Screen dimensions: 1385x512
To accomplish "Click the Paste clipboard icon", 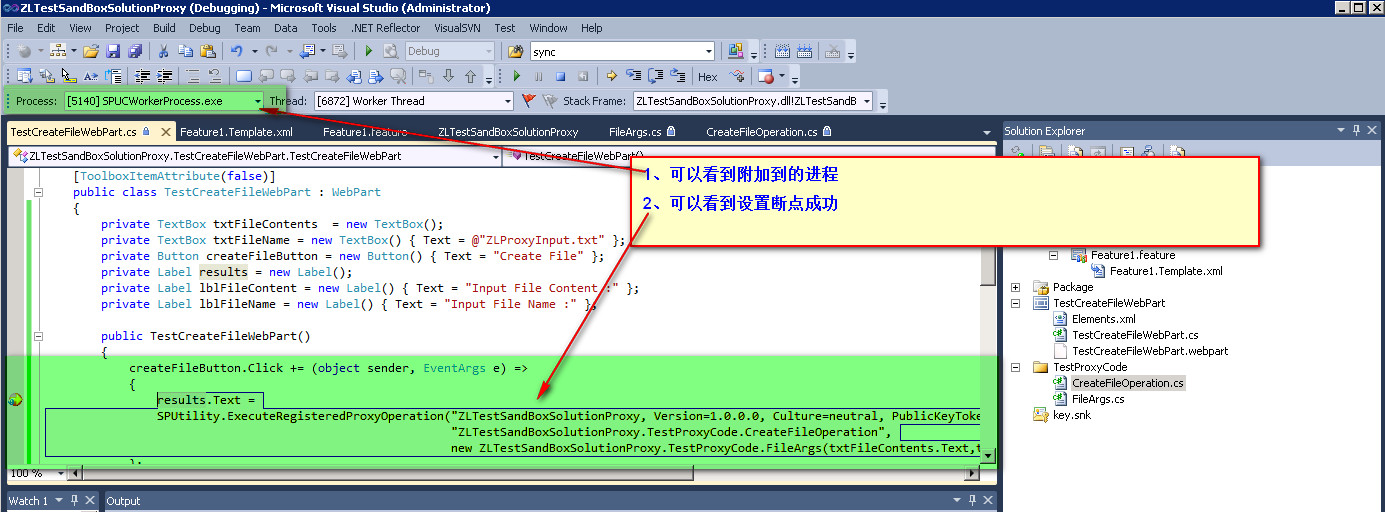I will coord(207,50).
